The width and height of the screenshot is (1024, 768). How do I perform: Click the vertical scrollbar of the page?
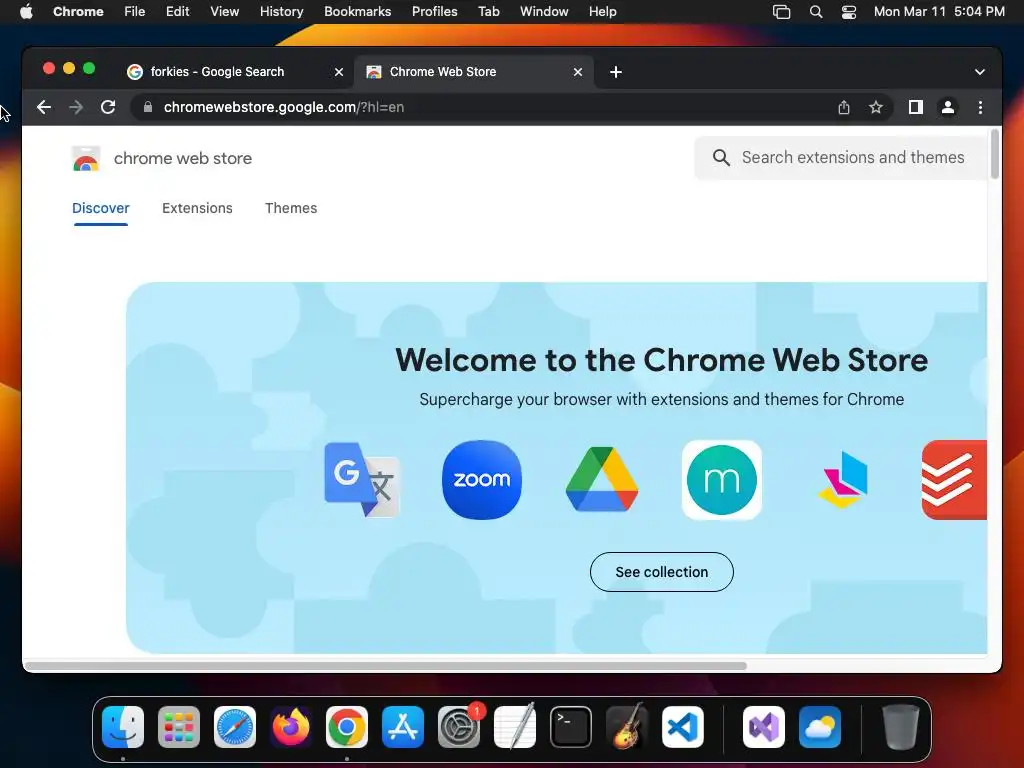[x=995, y=153]
